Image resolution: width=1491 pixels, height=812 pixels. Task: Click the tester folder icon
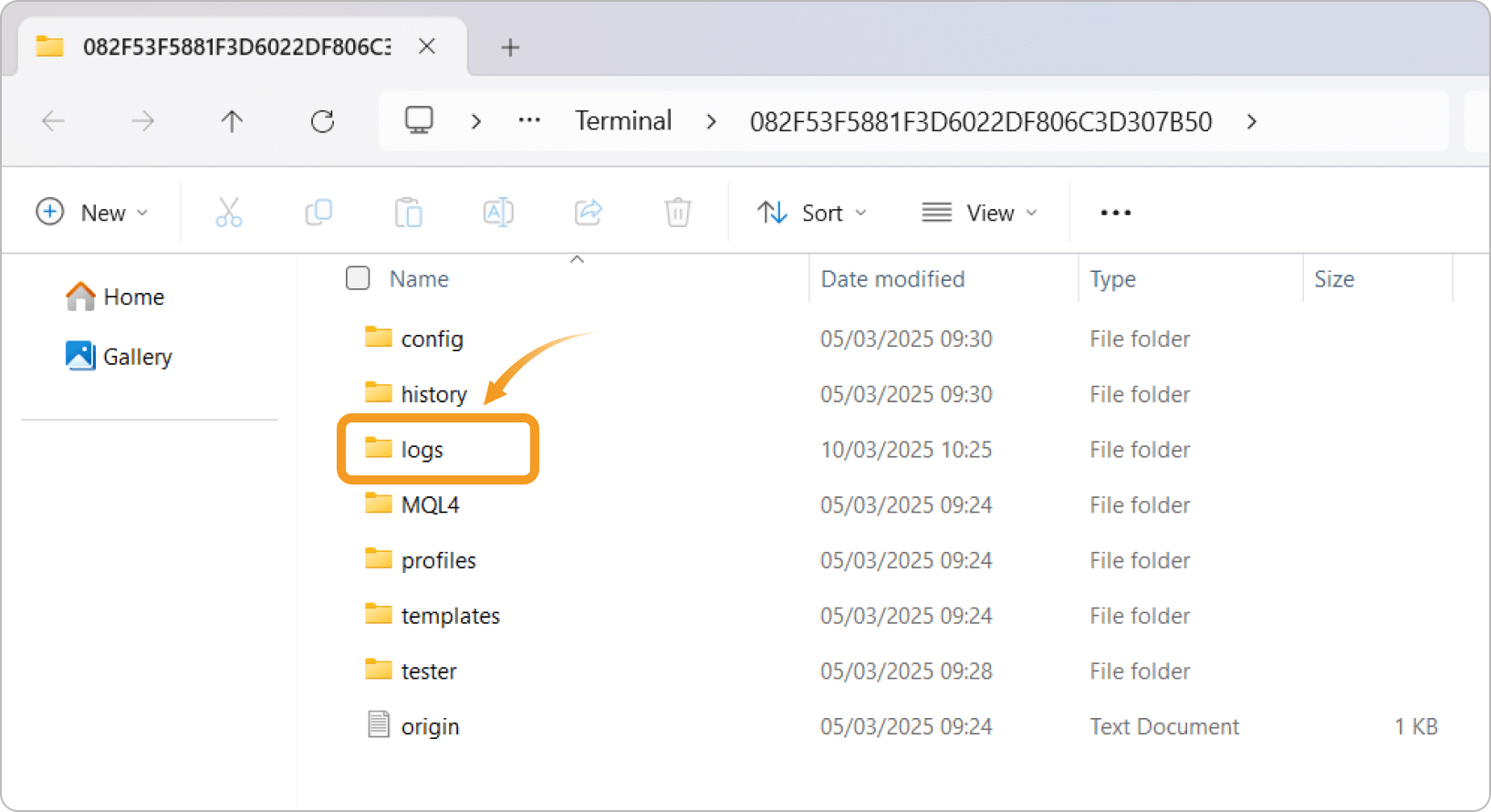tap(378, 670)
